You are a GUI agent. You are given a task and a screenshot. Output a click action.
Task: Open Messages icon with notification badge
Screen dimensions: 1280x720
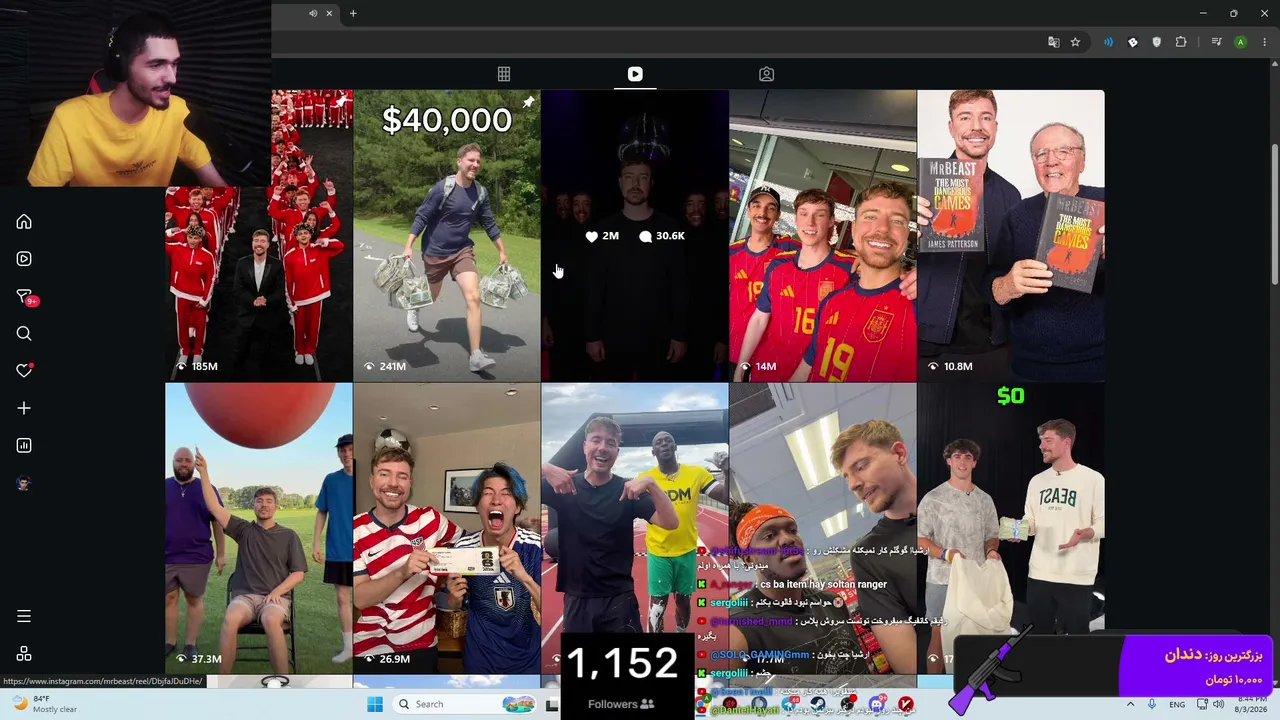tap(25, 297)
